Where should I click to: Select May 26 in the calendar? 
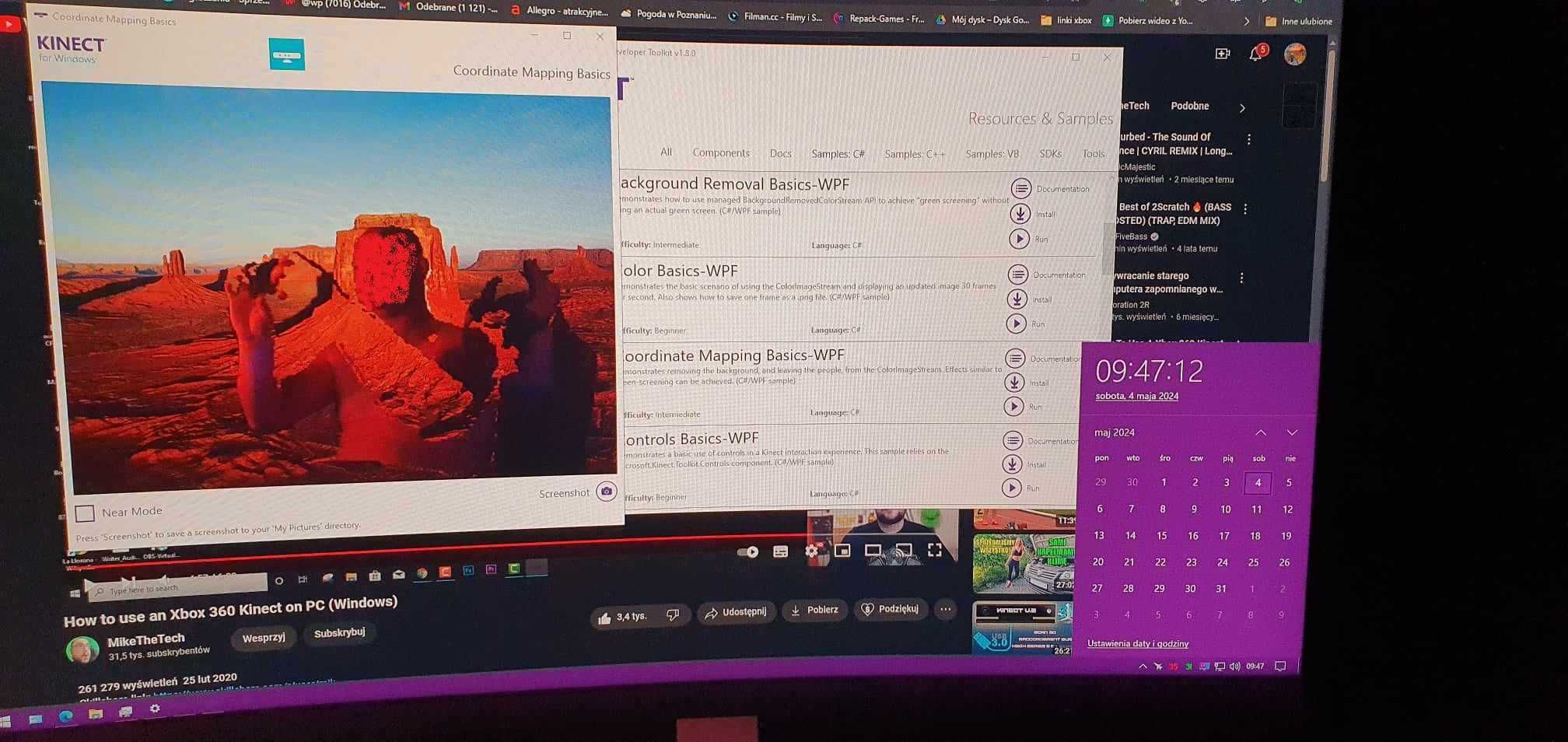1284,562
